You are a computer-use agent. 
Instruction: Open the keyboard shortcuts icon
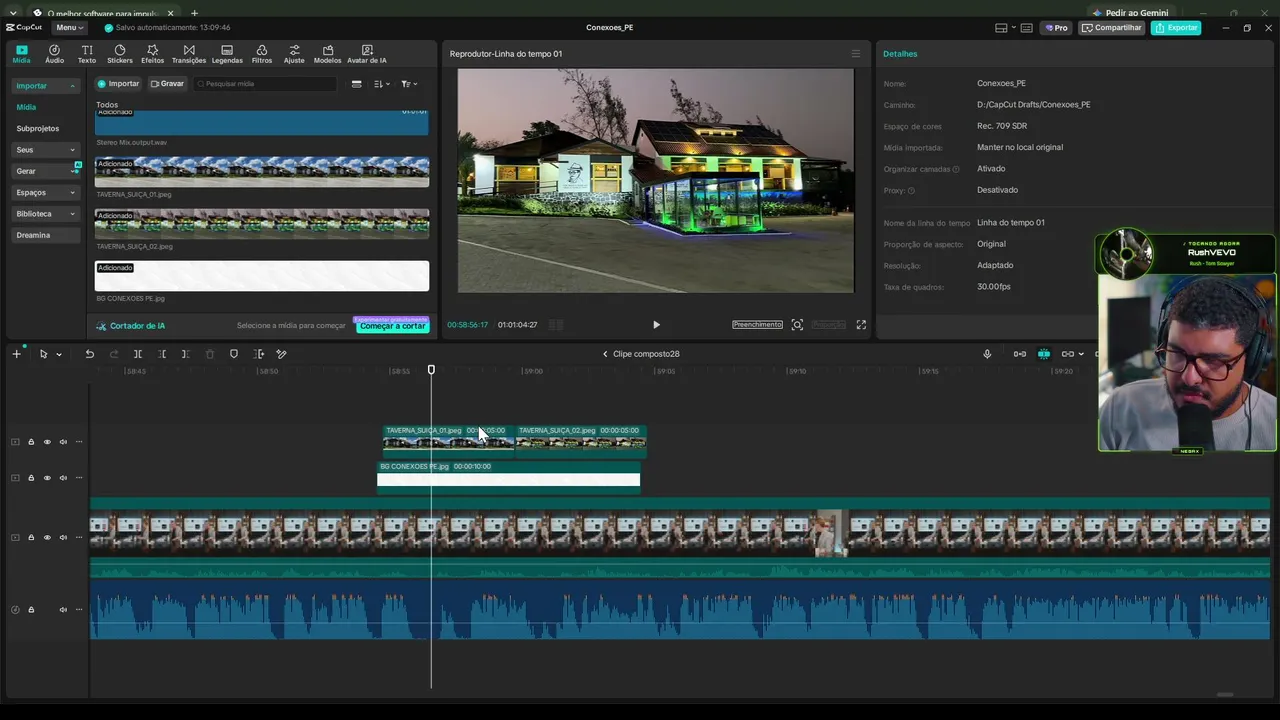pos(1028,28)
